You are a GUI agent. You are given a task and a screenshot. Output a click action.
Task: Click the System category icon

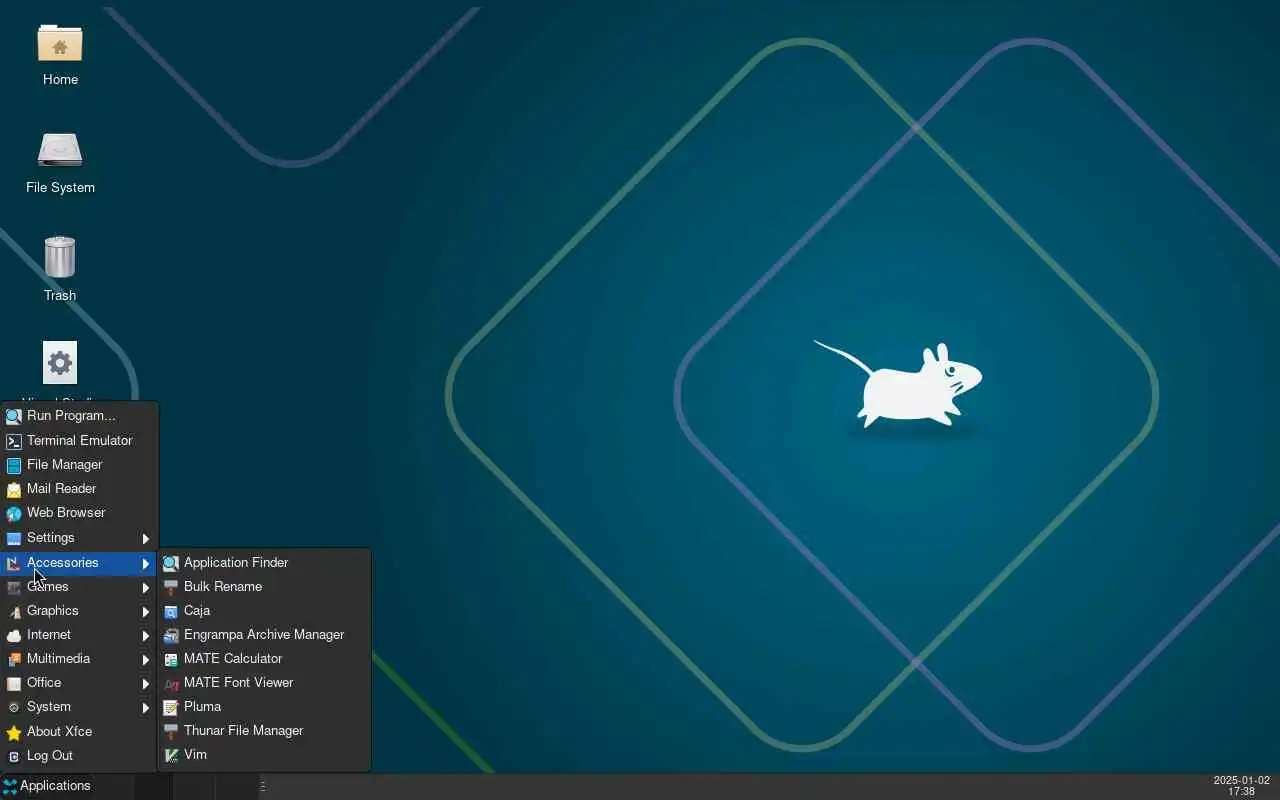coord(14,707)
